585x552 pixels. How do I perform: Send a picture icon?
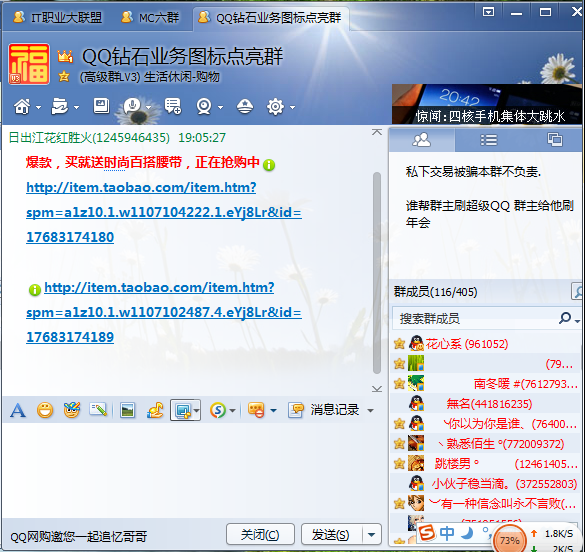coord(127,410)
